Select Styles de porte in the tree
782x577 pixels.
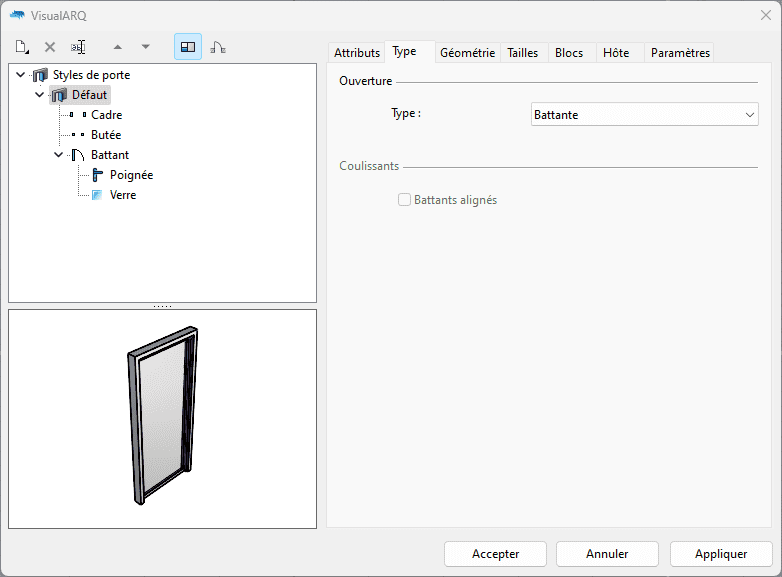[92, 75]
